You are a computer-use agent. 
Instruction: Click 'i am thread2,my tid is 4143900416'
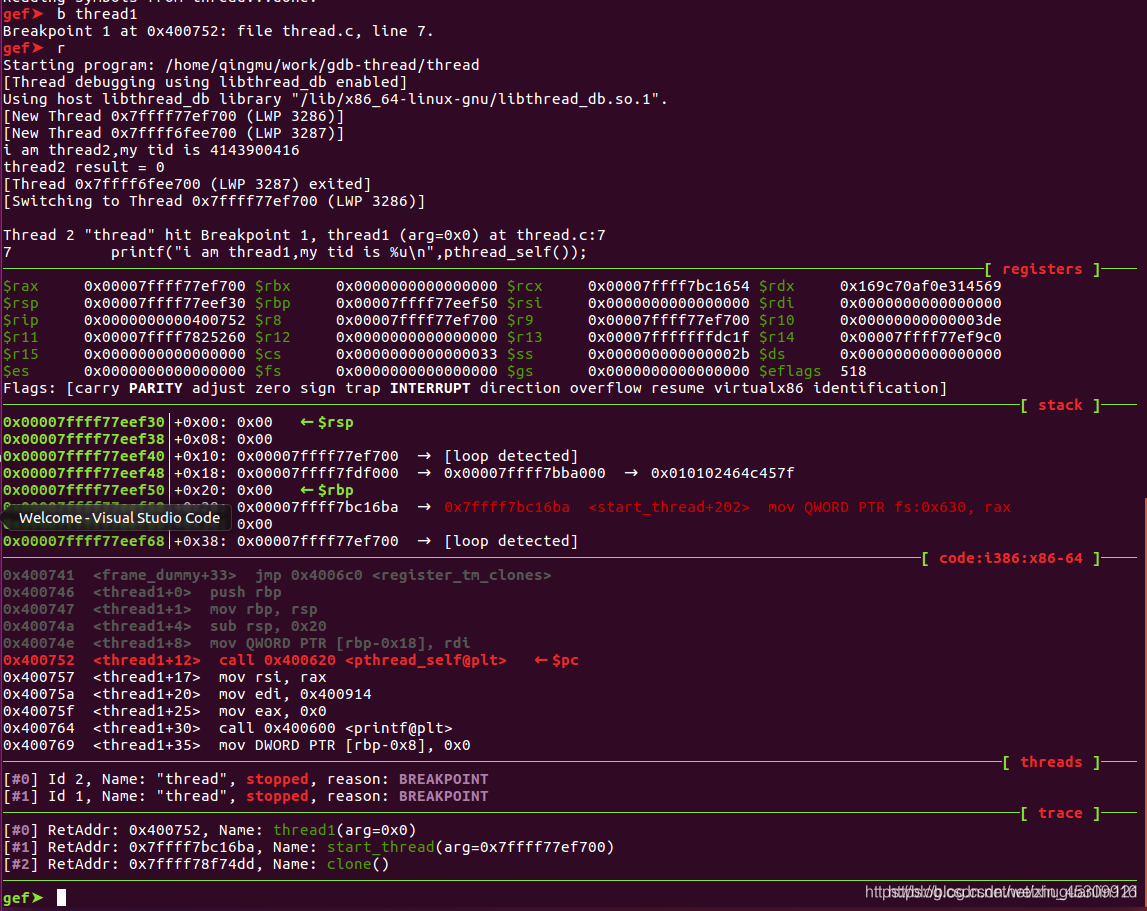[x=151, y=150]
